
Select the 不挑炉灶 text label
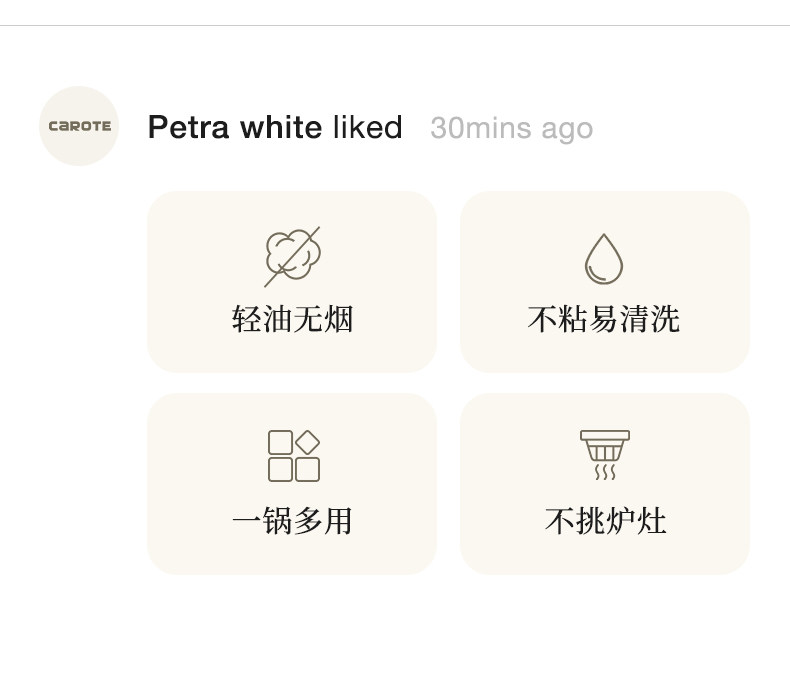[x=605, y=521]
